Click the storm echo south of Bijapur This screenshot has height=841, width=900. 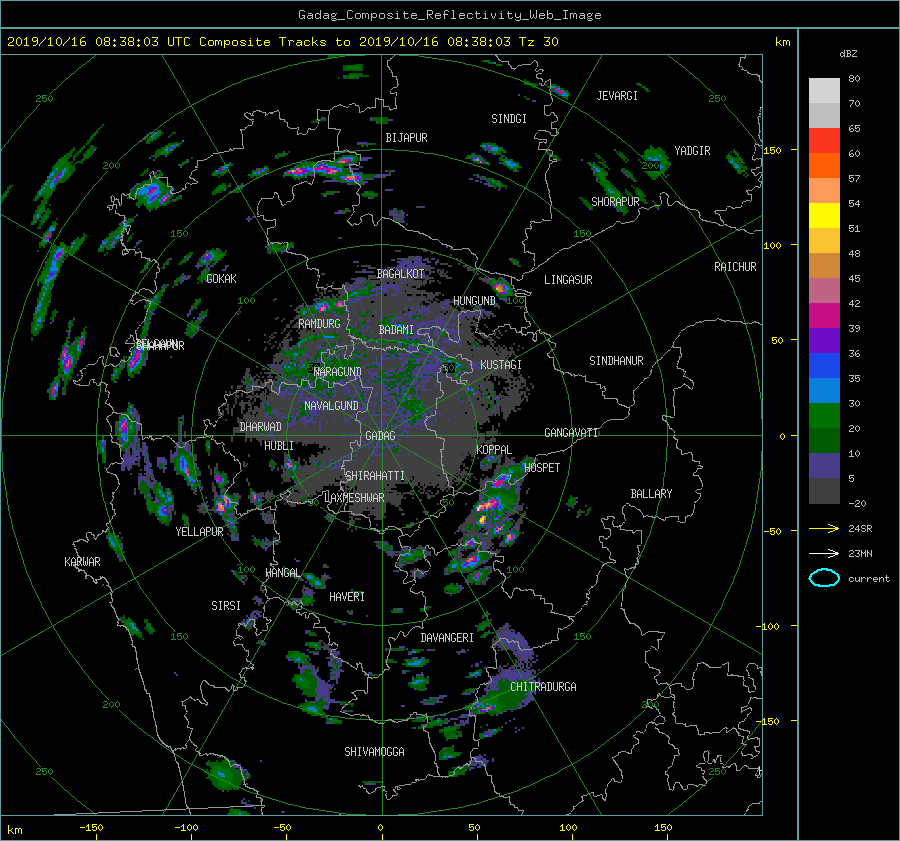(326, 169)
